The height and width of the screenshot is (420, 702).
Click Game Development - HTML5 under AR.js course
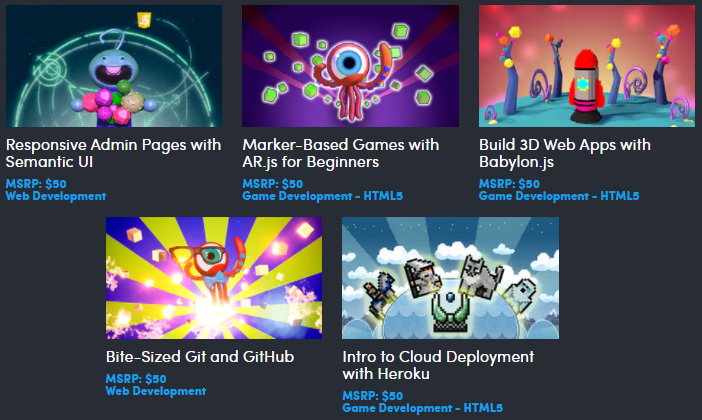tap(322, 196)
